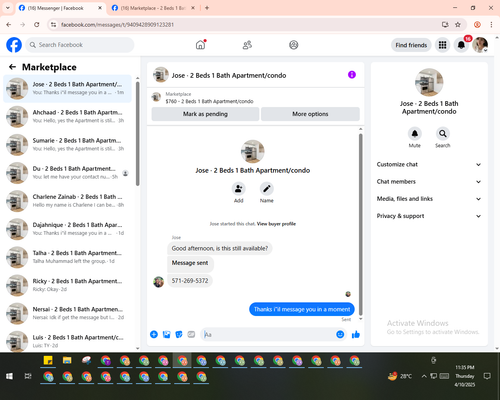Click the Add people icon in chat
500x400 pixels.
(x=238, y=189)
